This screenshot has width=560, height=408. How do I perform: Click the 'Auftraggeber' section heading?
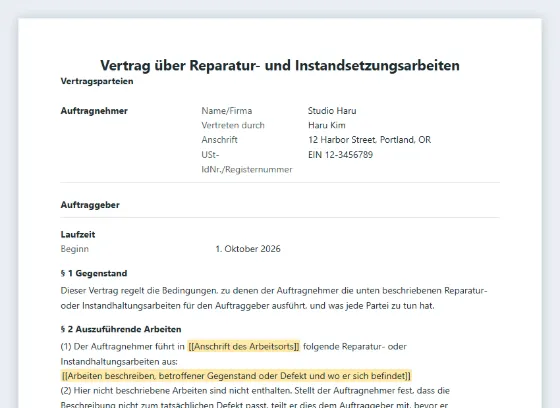click(90, 205)
